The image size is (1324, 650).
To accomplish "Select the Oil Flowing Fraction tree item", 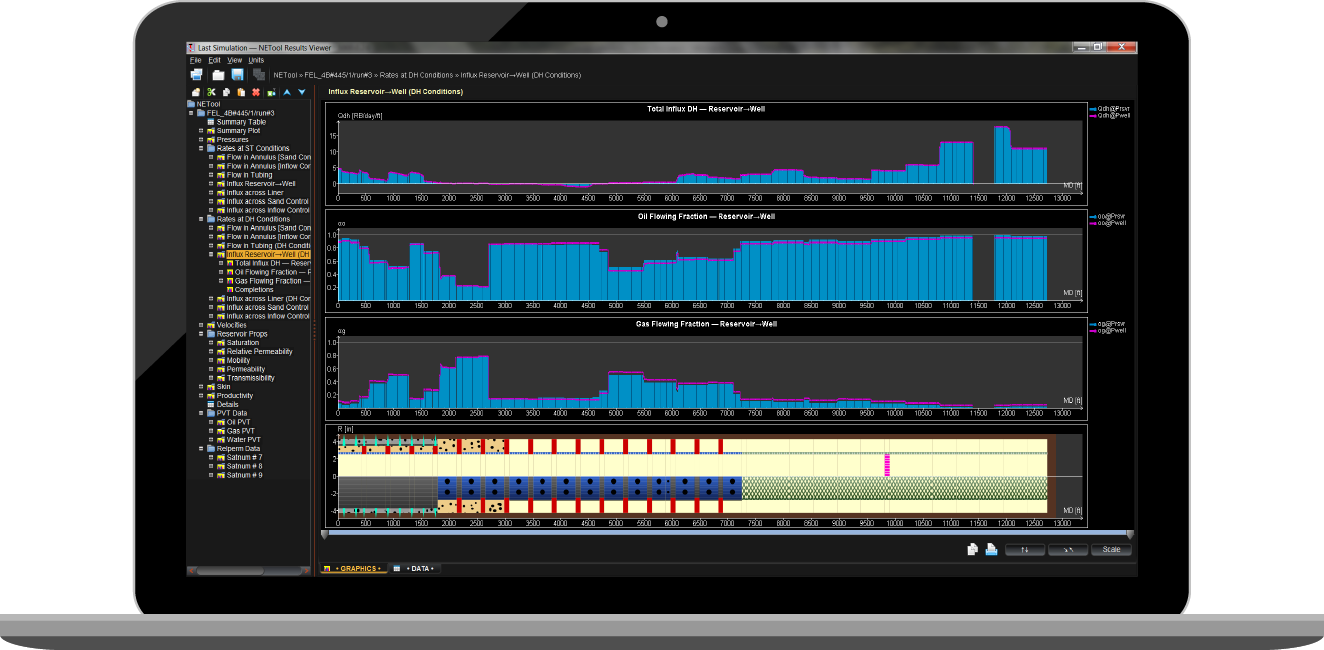I will [273, 272].
